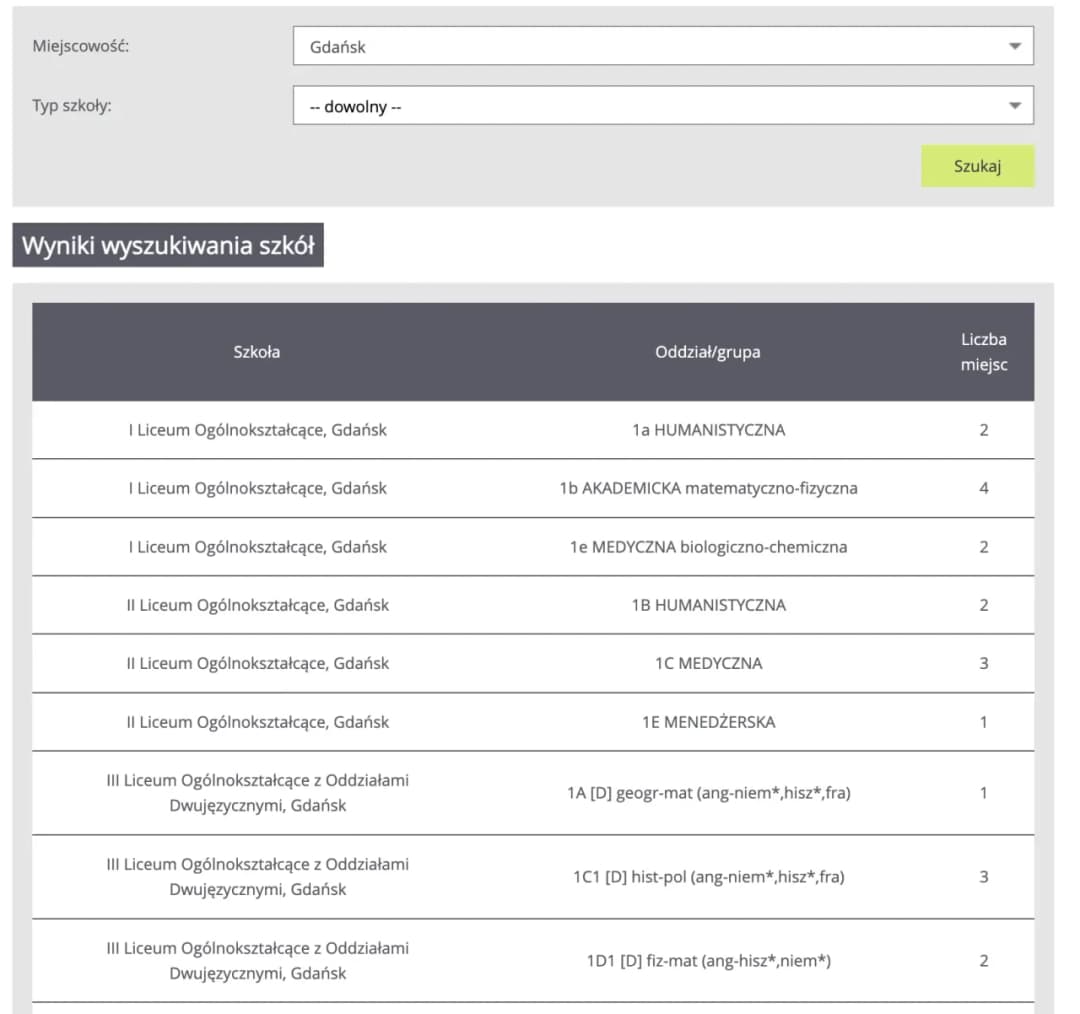
Task: Click the Wyniki wyszukiwania szkół heading
Action: [168, 247]
